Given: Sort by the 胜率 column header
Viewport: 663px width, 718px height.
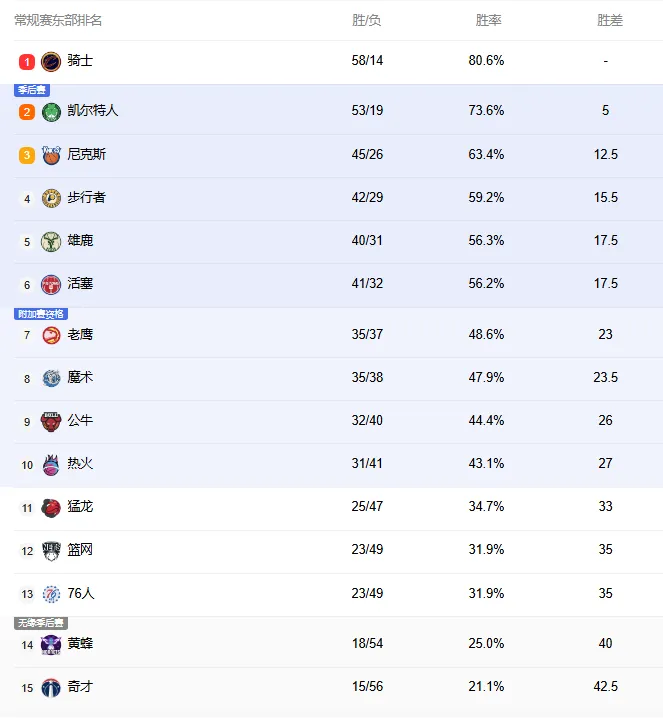Looking at the screenshot, I should [488, 20].
